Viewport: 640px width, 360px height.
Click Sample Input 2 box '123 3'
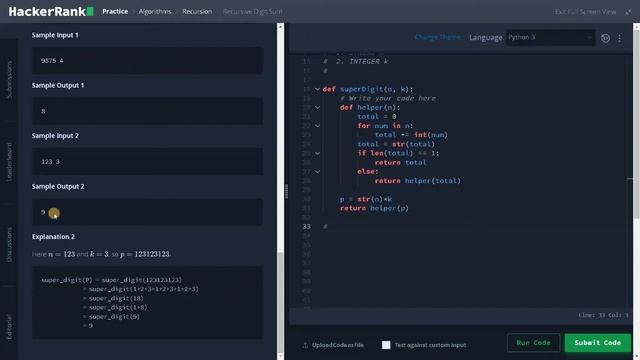[x=147, y=162]
